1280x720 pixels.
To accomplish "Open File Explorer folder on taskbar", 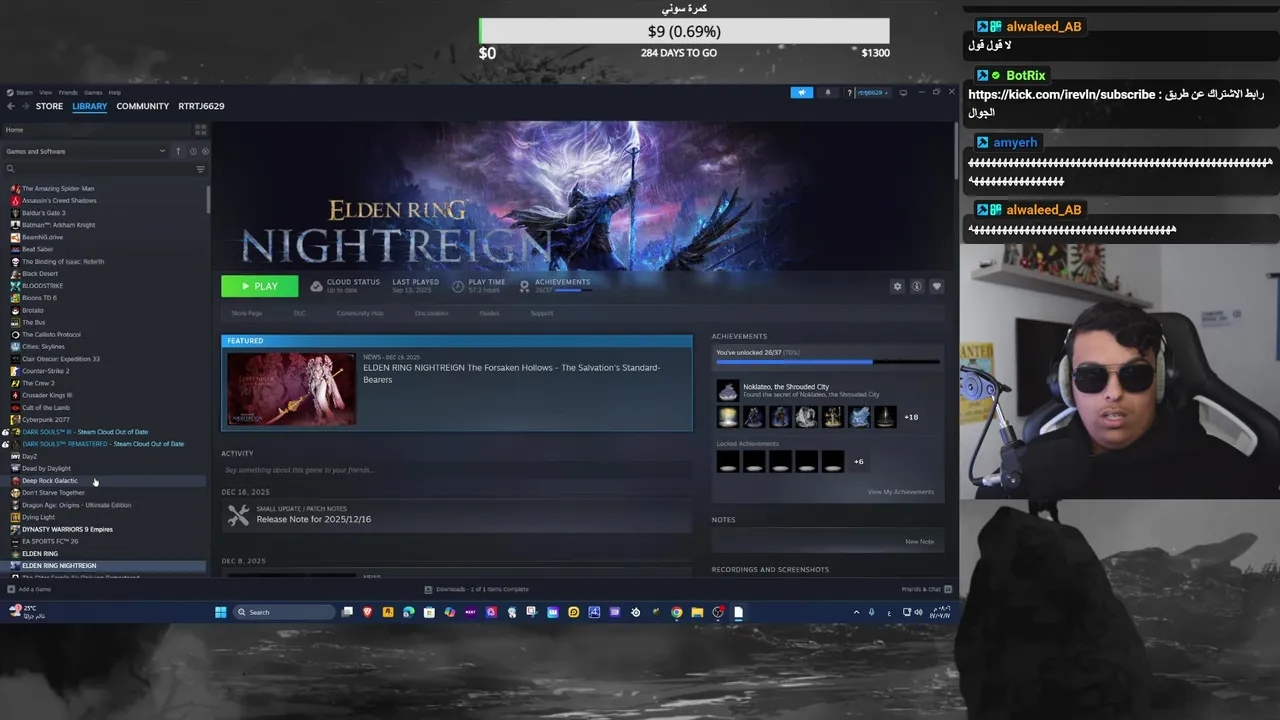I will 697,612.
